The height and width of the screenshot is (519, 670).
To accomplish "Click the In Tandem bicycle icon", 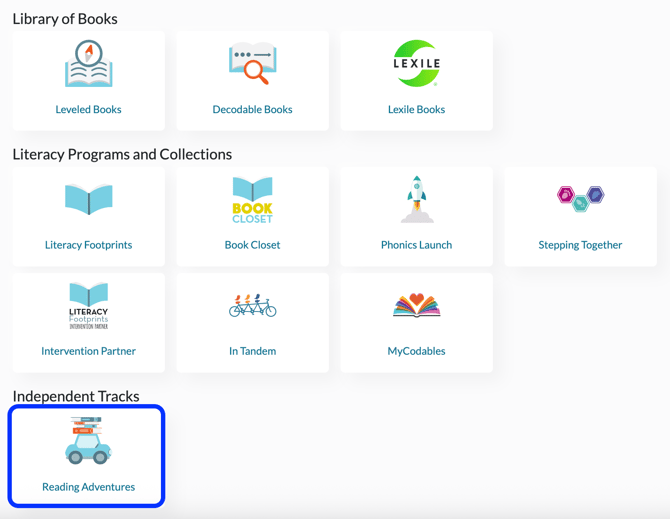I will point(253,305).
